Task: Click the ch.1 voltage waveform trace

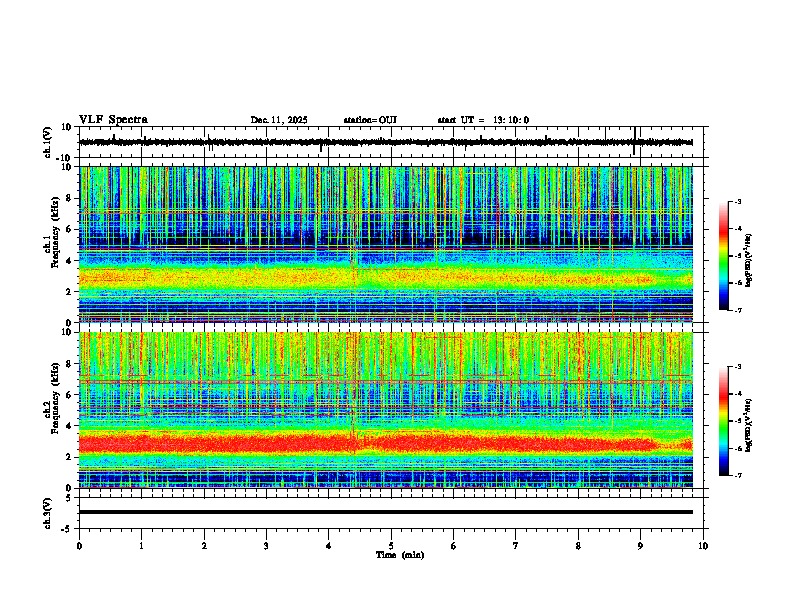Action: pos(386,142)
